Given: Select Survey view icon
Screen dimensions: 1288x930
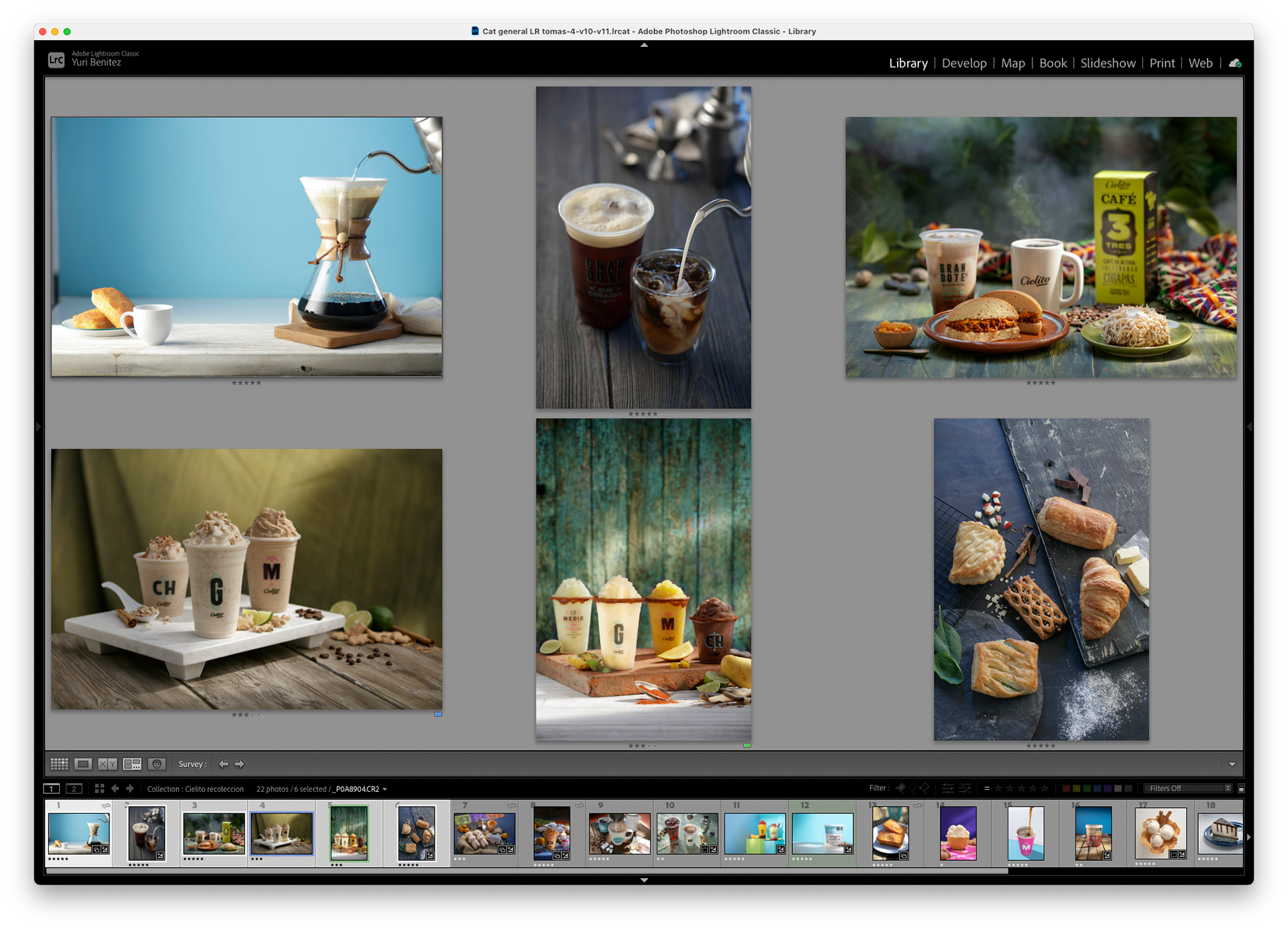Looking at the screenshot, I should 132,764.
